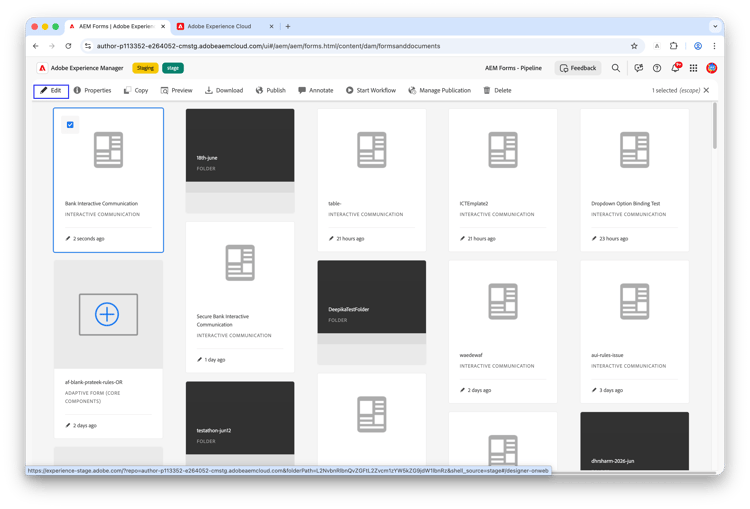Click the Feedback button

tap(578, 68)
